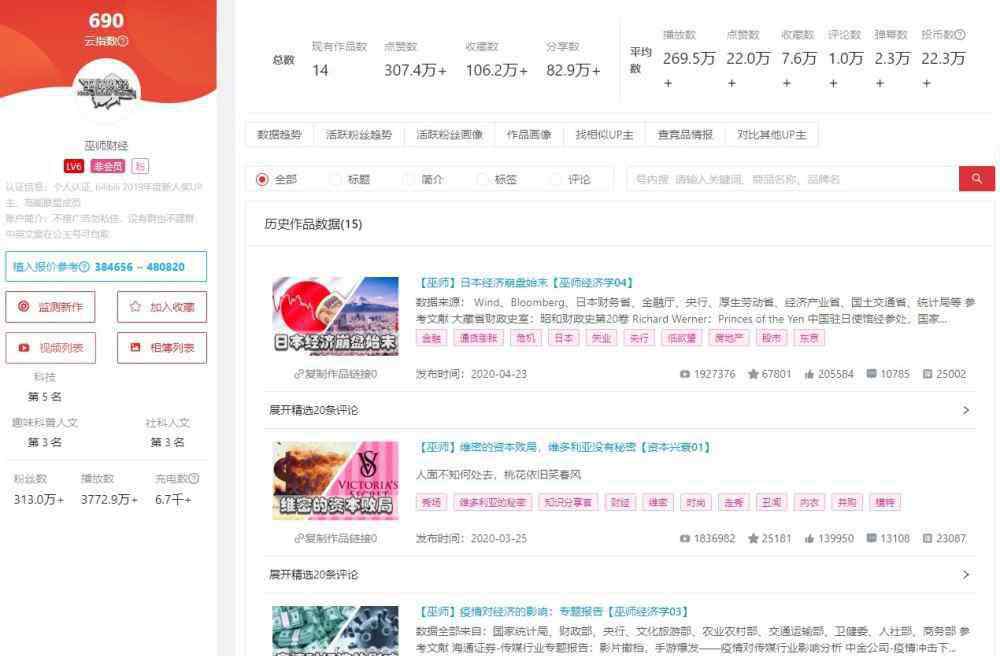
Task: Copy work link under the Japan economy thumbnail
Action: tap(335, 374)
